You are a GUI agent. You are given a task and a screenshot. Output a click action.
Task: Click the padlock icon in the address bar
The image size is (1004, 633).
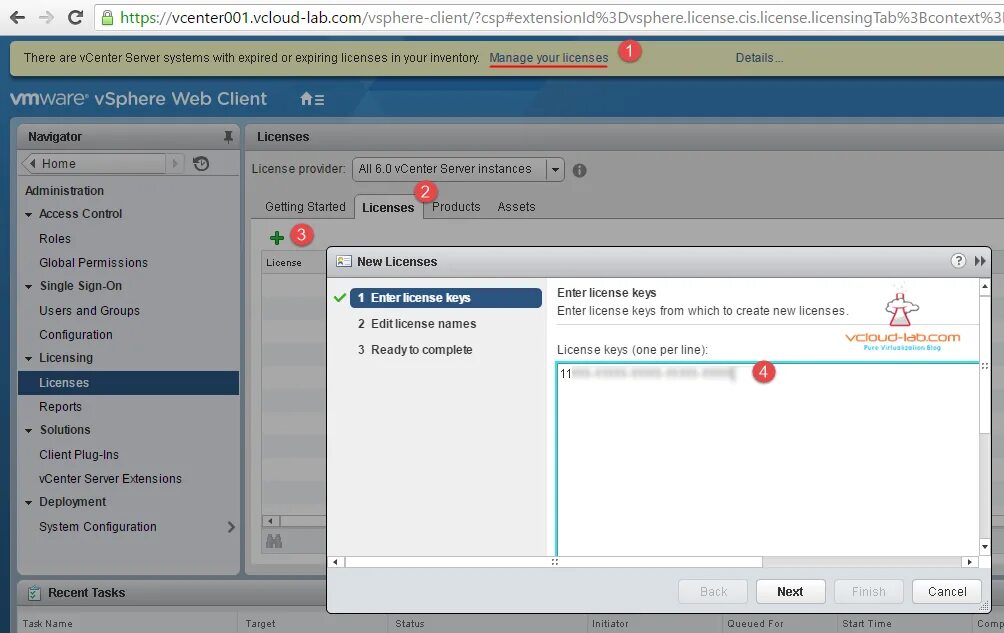(x=106, y=17)
